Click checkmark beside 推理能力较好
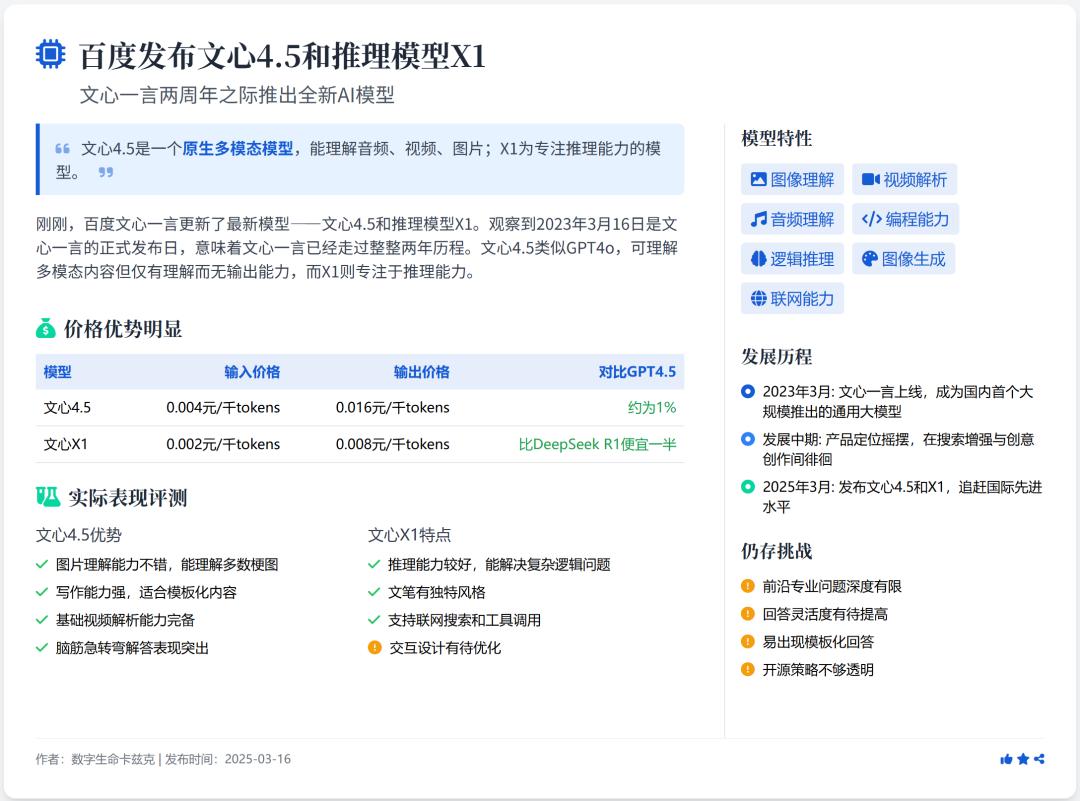1080x801 pixels. coord(374,565)
